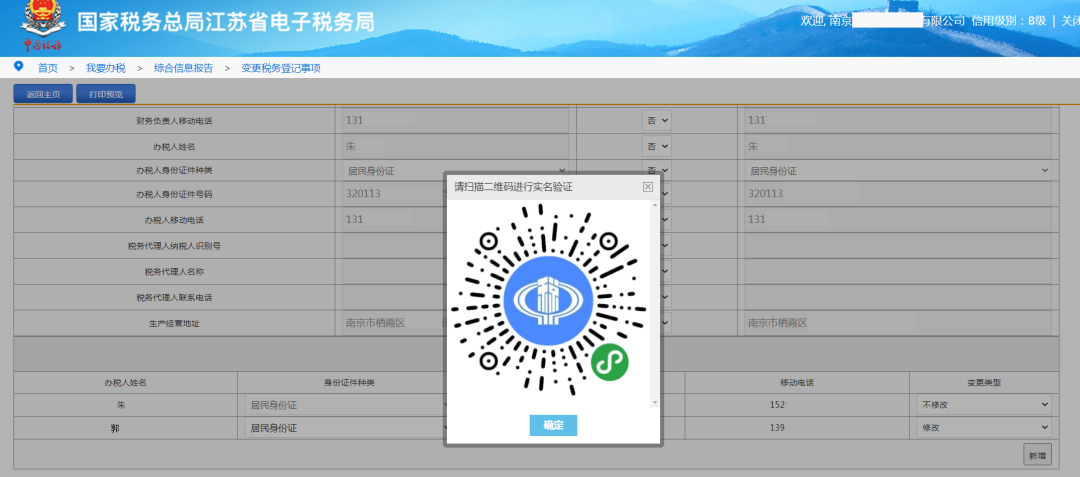1080x477 pixels.
Task: Open 否 dropdown in 办税人姓名 row
Action: 657,147
